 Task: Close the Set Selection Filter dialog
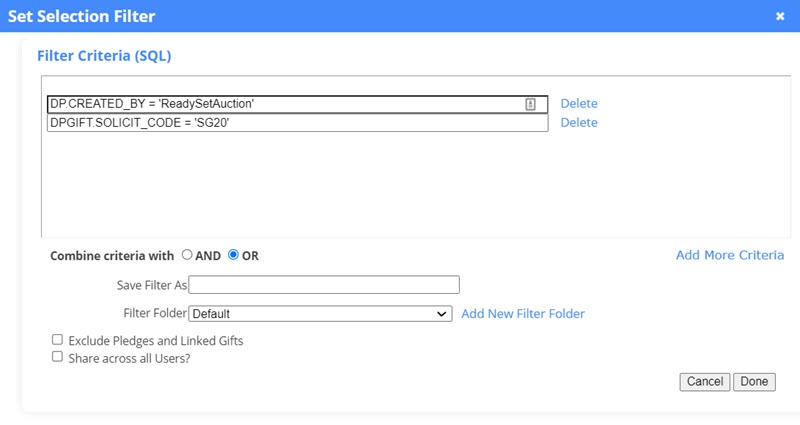(780, 16)
